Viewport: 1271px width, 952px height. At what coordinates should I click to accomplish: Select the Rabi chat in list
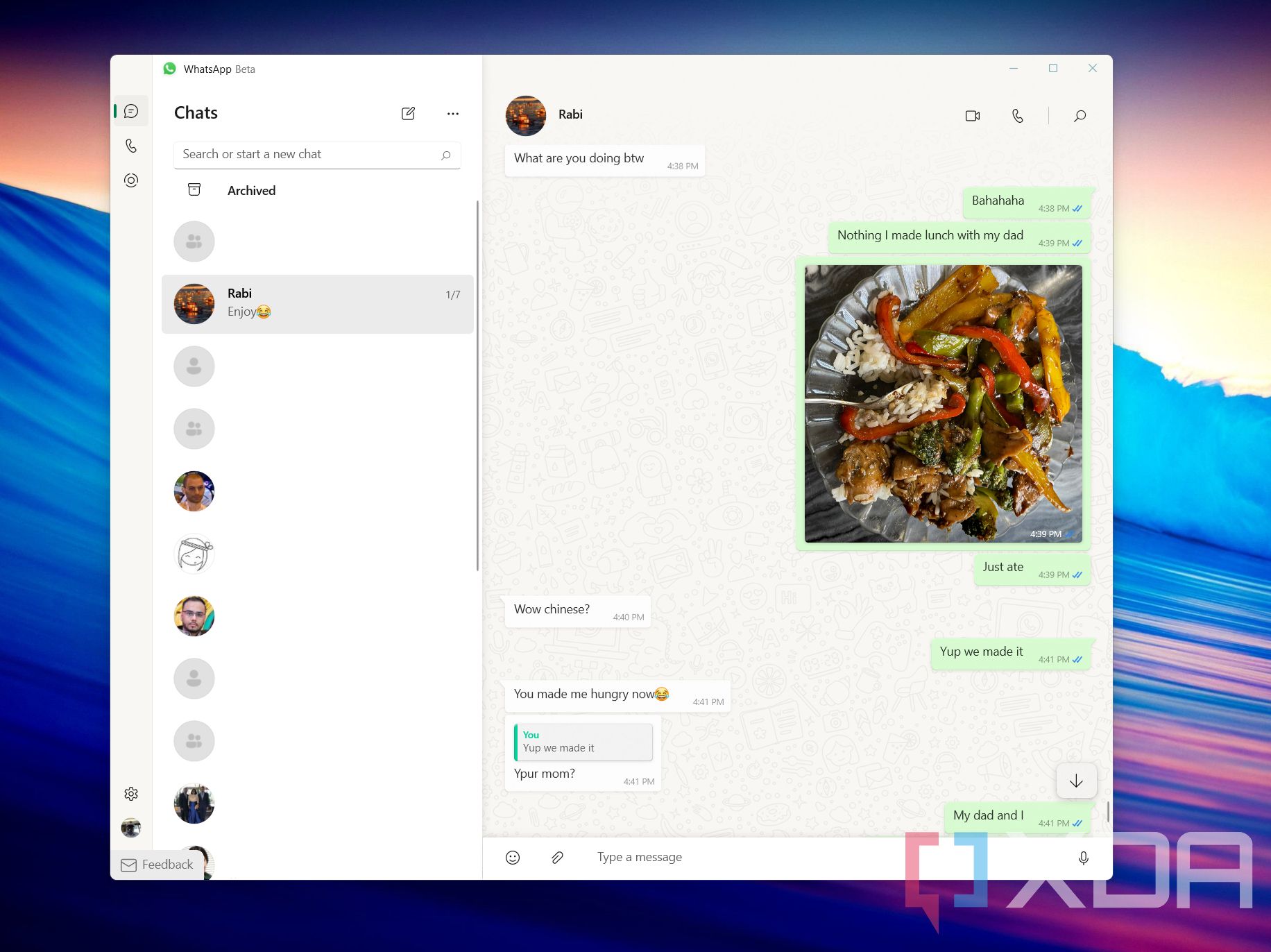pos(317,304)
